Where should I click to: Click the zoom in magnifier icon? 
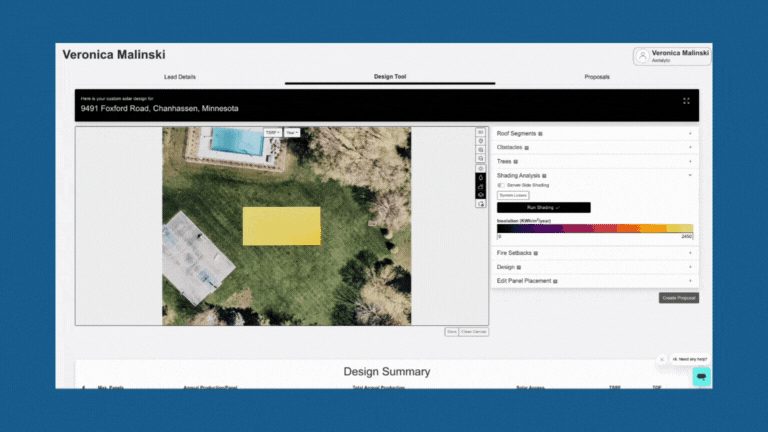pos(480,150)
